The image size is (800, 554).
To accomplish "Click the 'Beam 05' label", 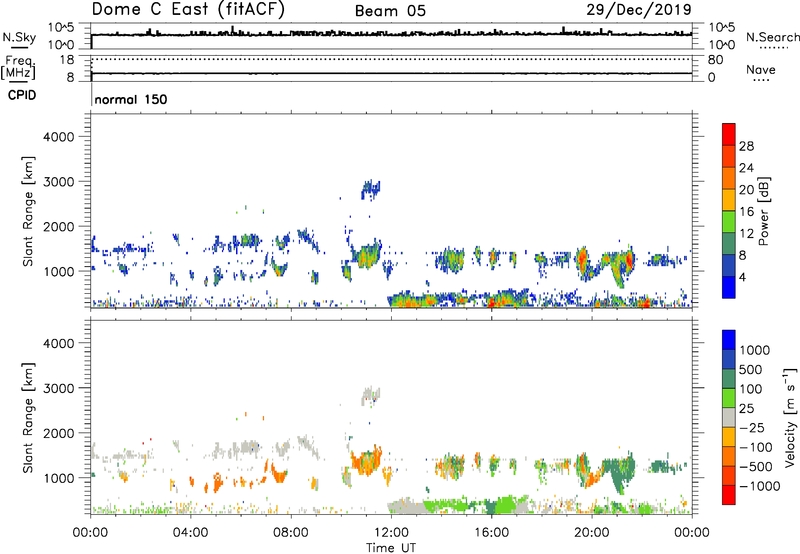I will pos(390,11).
